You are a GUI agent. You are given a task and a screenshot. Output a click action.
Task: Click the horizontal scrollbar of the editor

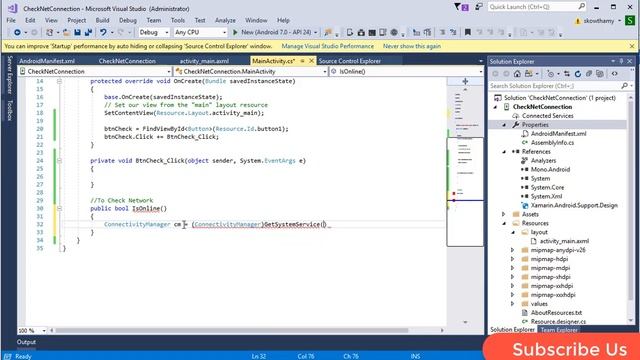232,330
